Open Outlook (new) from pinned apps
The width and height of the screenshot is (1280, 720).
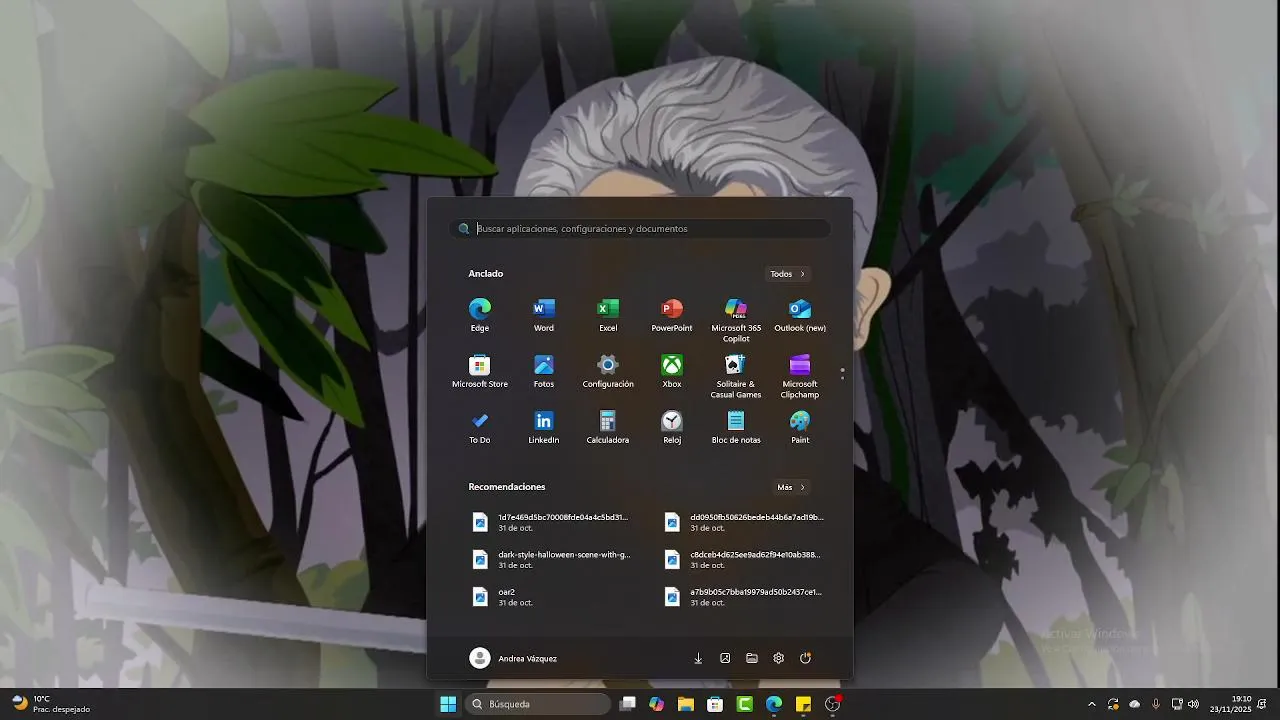point(800,315)
